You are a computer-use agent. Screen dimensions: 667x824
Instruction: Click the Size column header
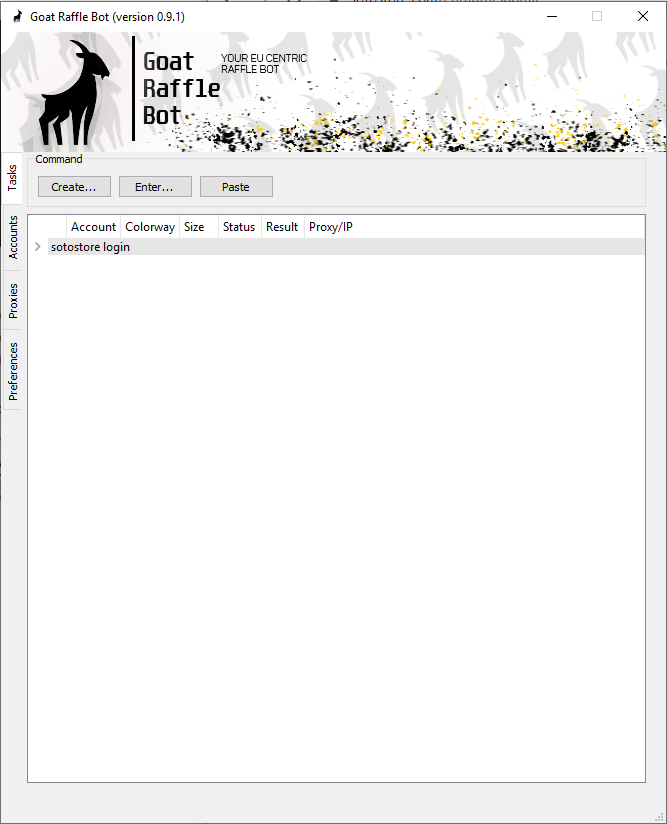click(x=199, y=227)
